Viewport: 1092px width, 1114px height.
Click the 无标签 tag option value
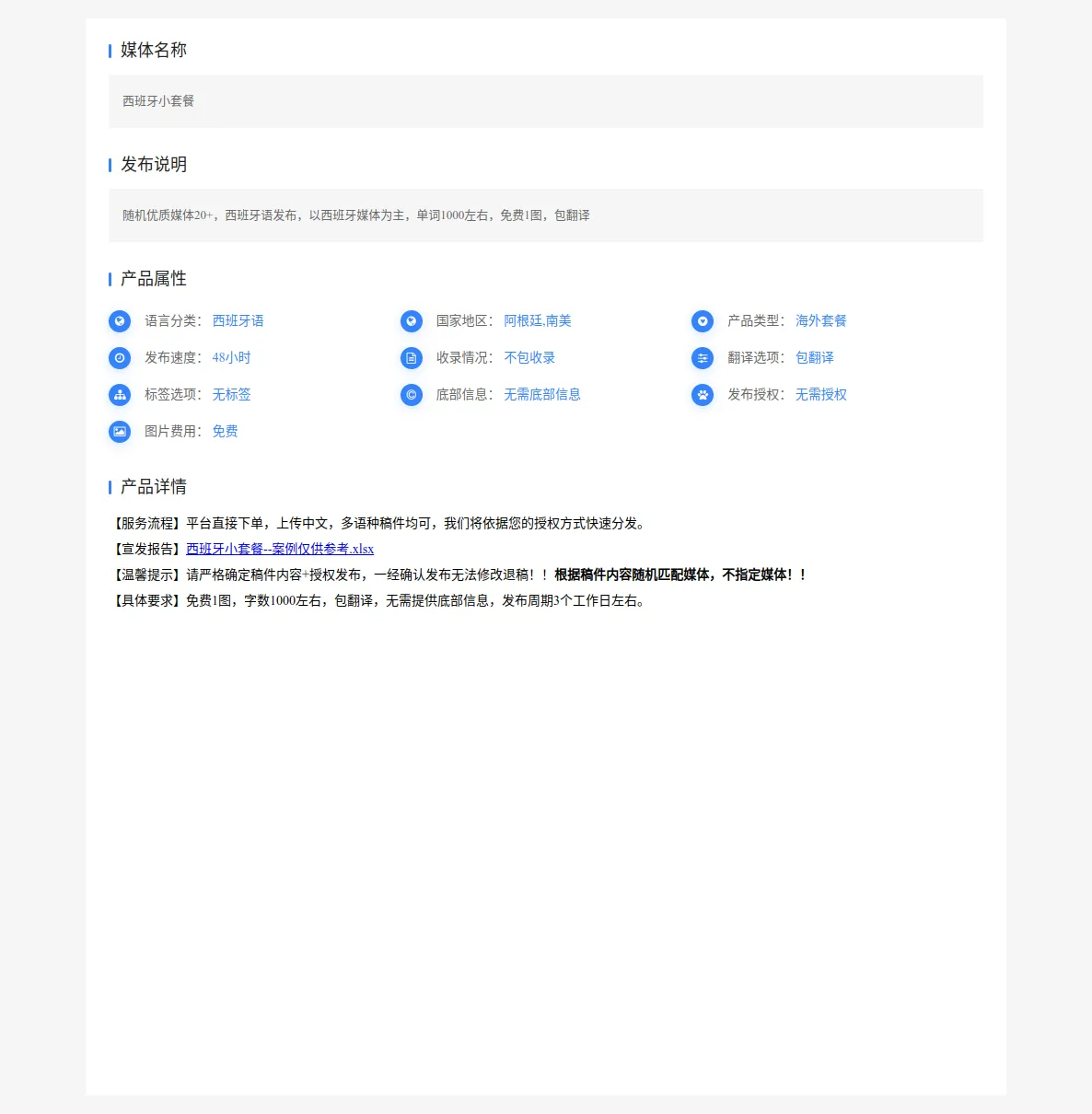(x=232, y=395)
